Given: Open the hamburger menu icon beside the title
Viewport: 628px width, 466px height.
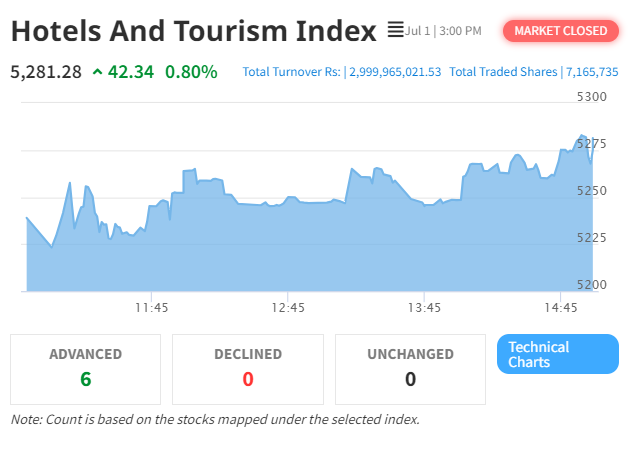Looking at the screenshot, I should pos(395,30).
